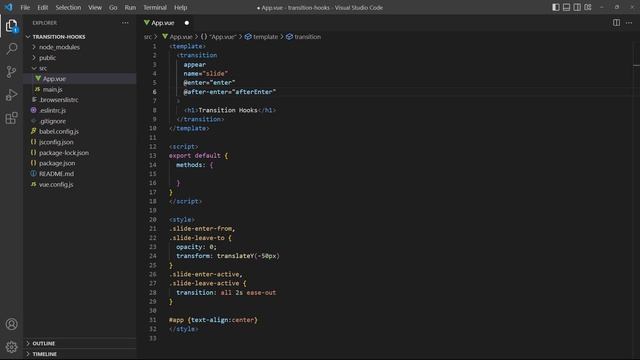Open the View menu
Screen dimensions: 640x360
(95, 7)
